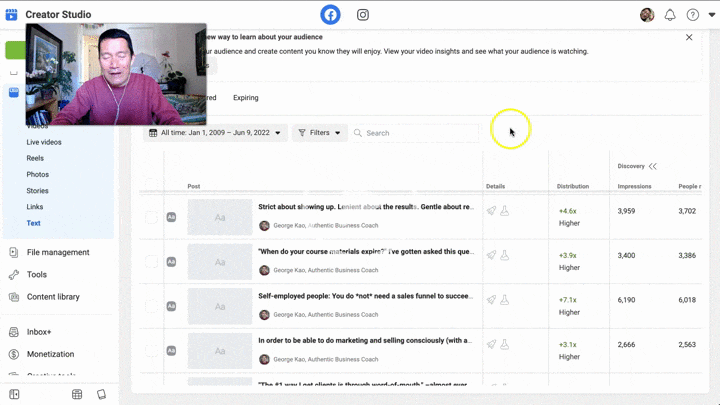
Task: Click the webcam video overlay
Action: click(x=116, y=74)
